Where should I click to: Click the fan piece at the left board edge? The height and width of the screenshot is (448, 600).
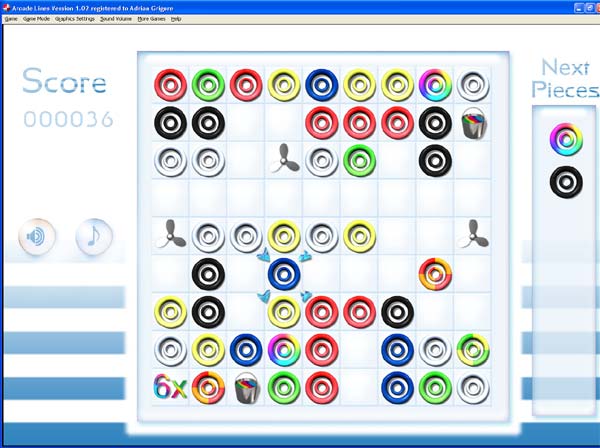[x=170, y=235]
